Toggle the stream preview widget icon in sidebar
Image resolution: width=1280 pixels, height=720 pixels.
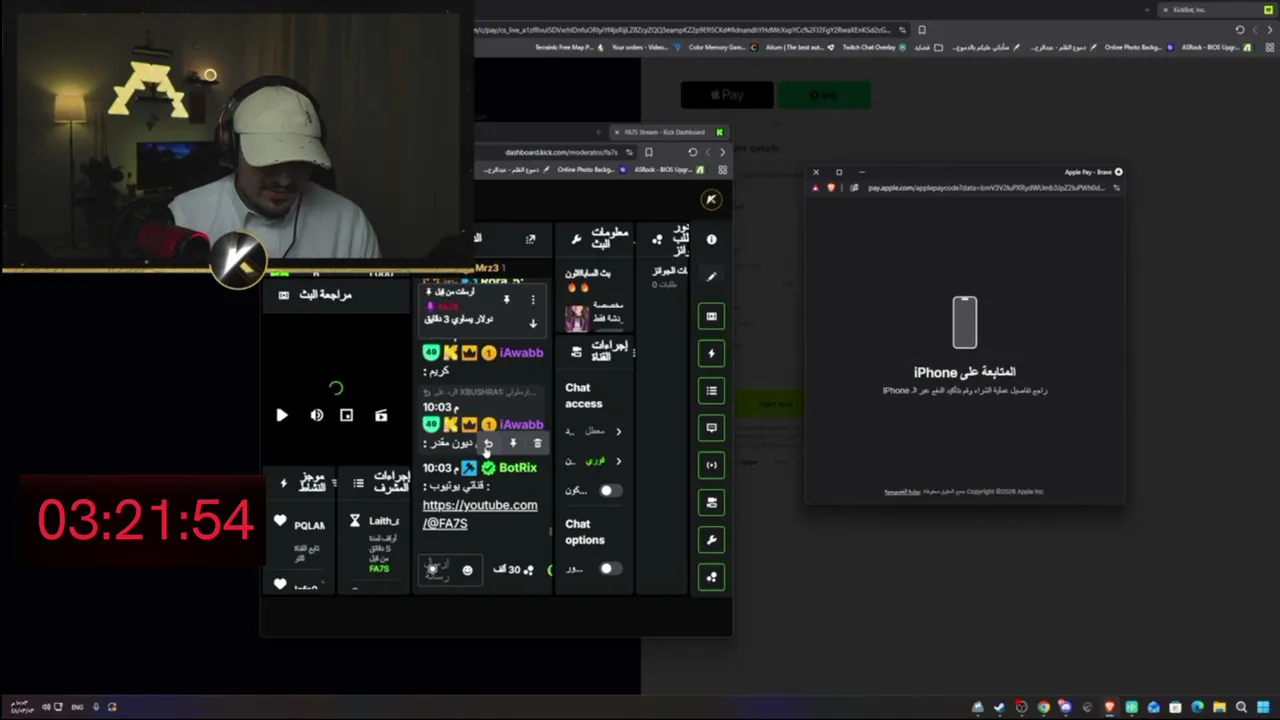pyautogui.click(x=711, y=316)
